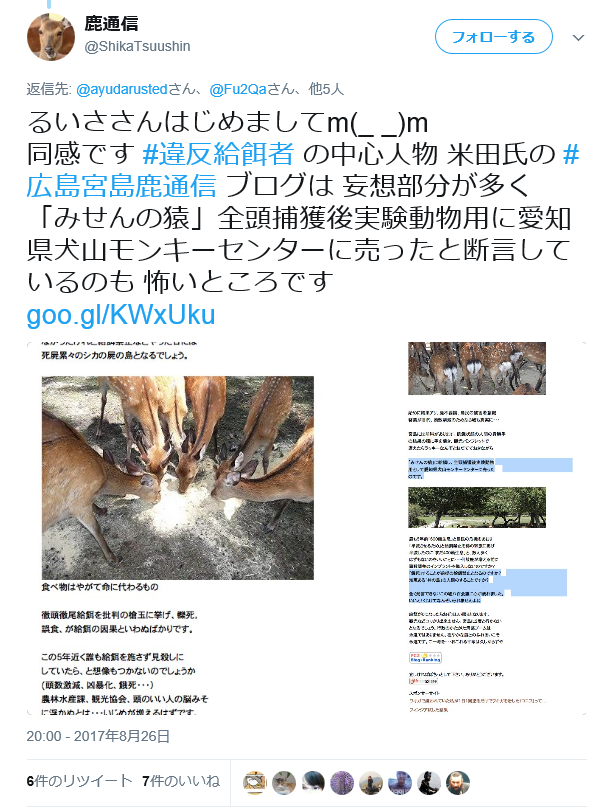Follow the goo.gl/KWxUku short link
The width and height of the screenshot is (611, 812).
point(121,314)
